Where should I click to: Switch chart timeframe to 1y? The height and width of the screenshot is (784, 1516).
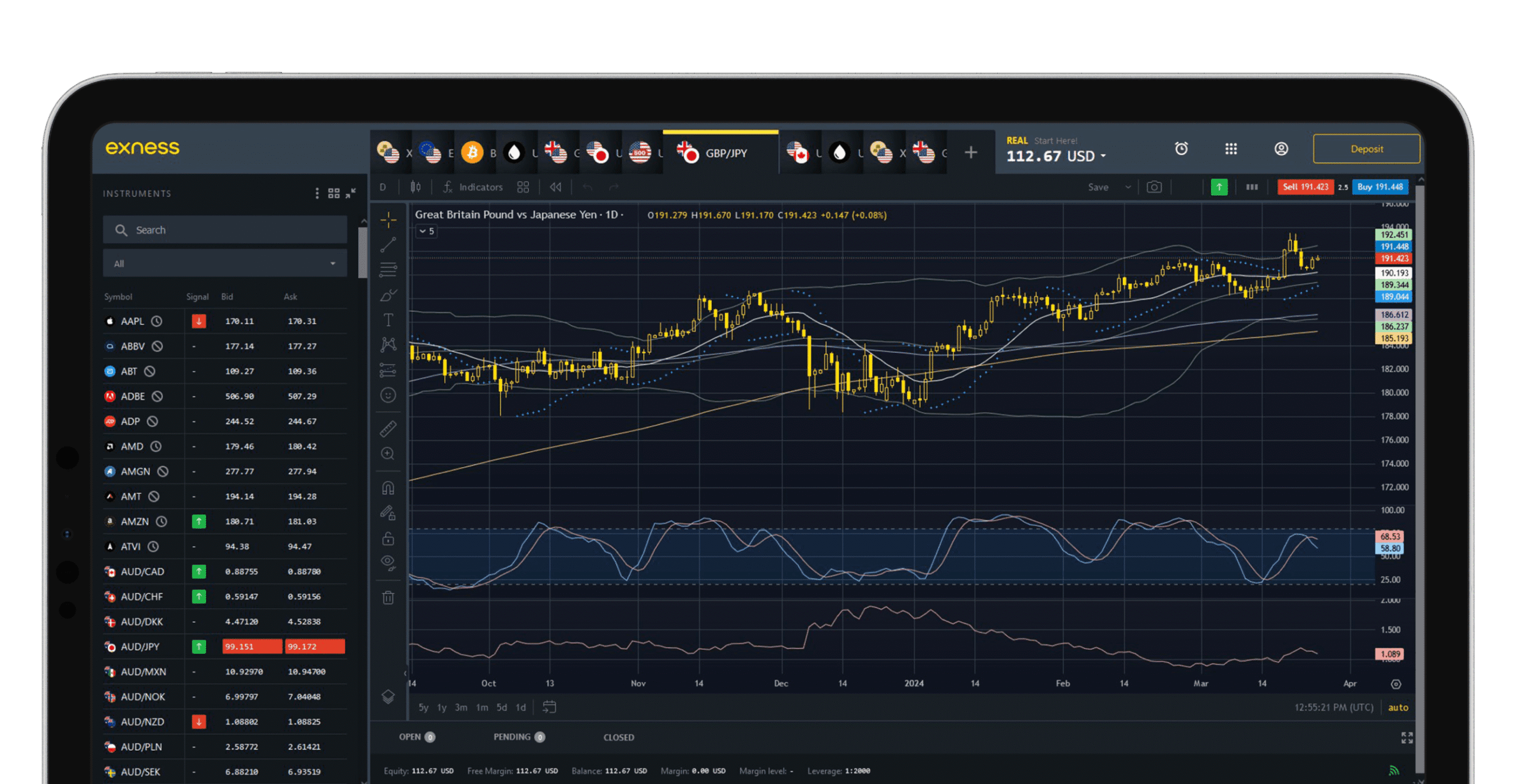point(442,707)
